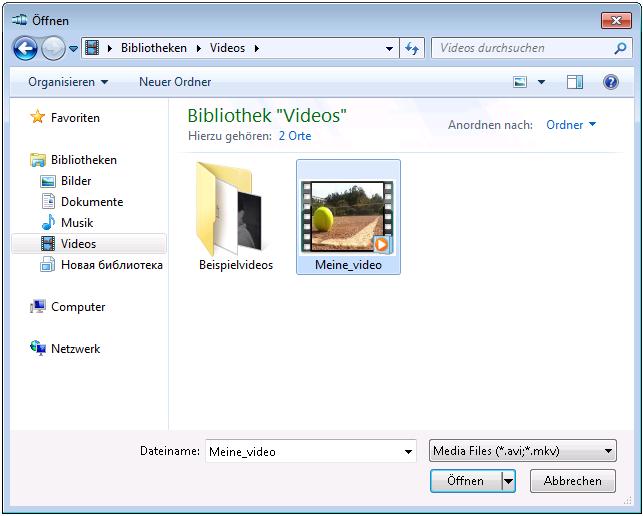This screenshot has height=516, width=643.
Task: Select Videos in address path
Action: coord(227,48)
